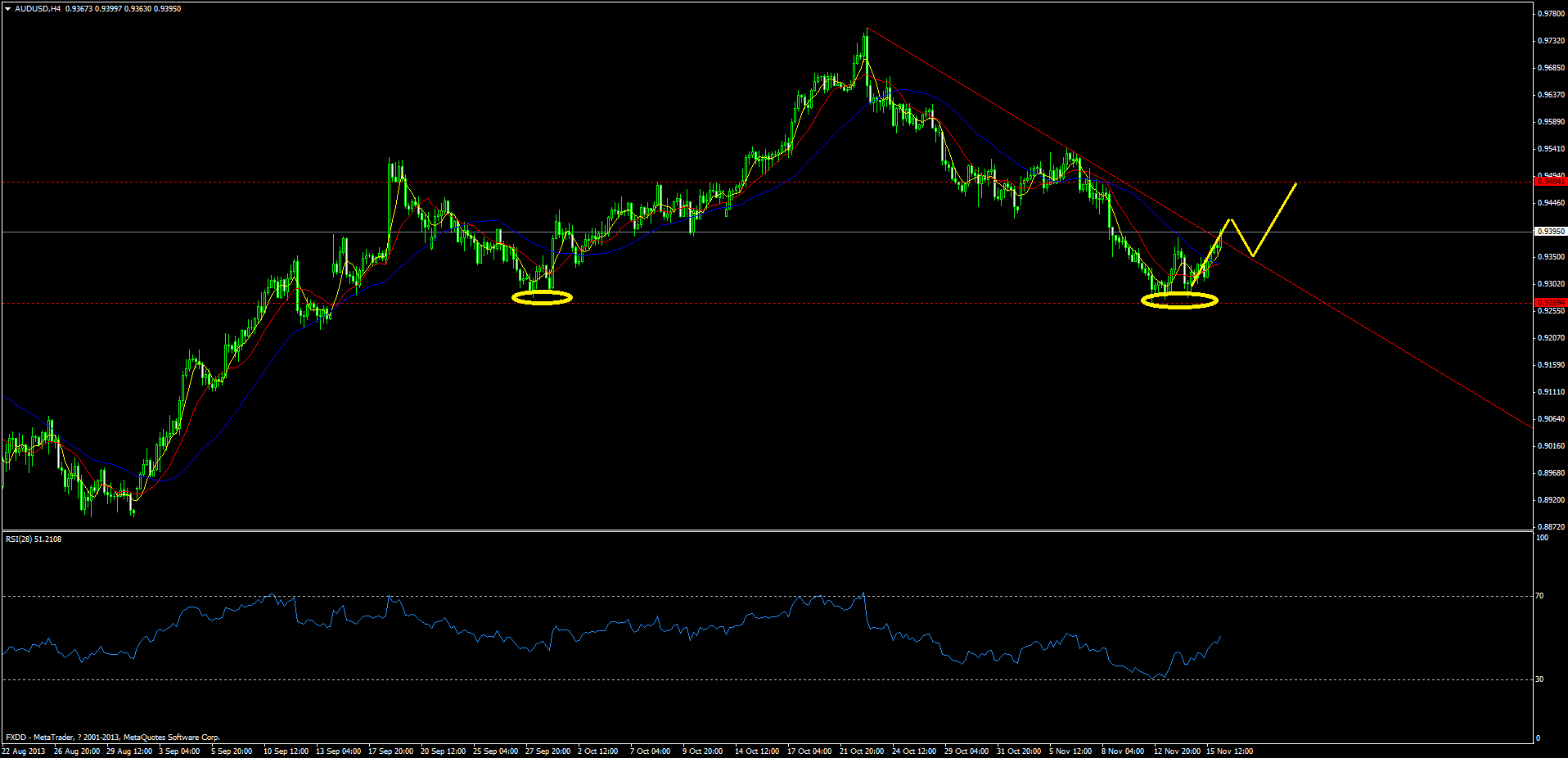1568x758 pixels.
Task: Click the 9 Oct 20:00 time label
Action: (x=703, y=751)
